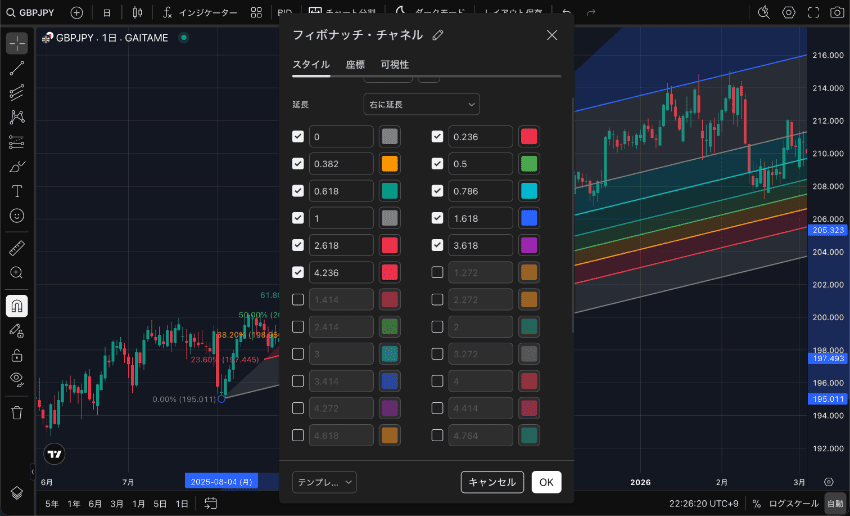Viewport: 850px width, 516px height.
Task: Open the indicators menu
Action: pos(200,12)
